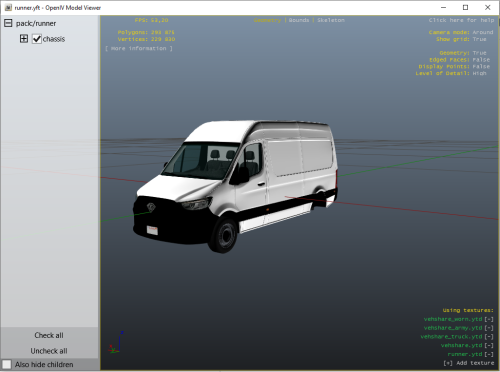Viewport: 500px width, 372px height.
Task: Click the Check all button
Action: 49,335
